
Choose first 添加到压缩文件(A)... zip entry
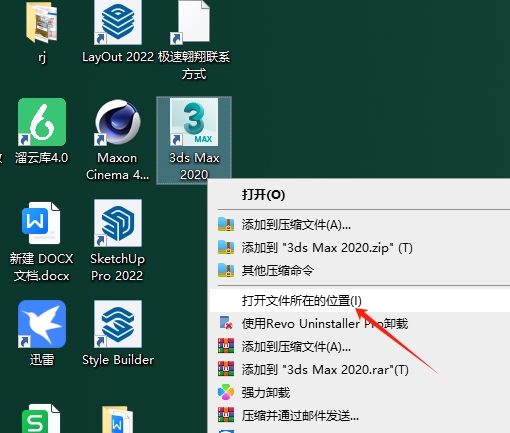[x=359, y=225]
